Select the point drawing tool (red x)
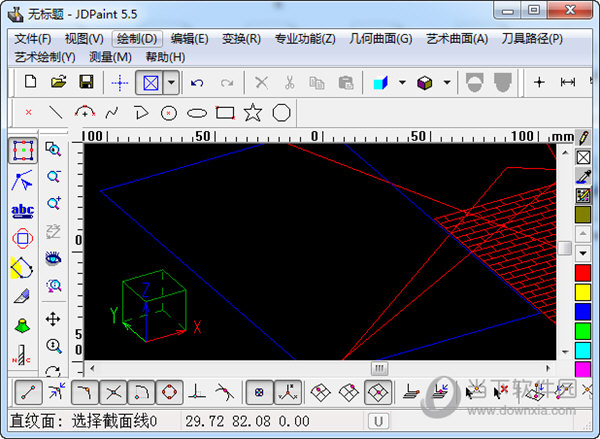This screenshot has height=439, width=600. pyautogui.click(x=28, y=113)
